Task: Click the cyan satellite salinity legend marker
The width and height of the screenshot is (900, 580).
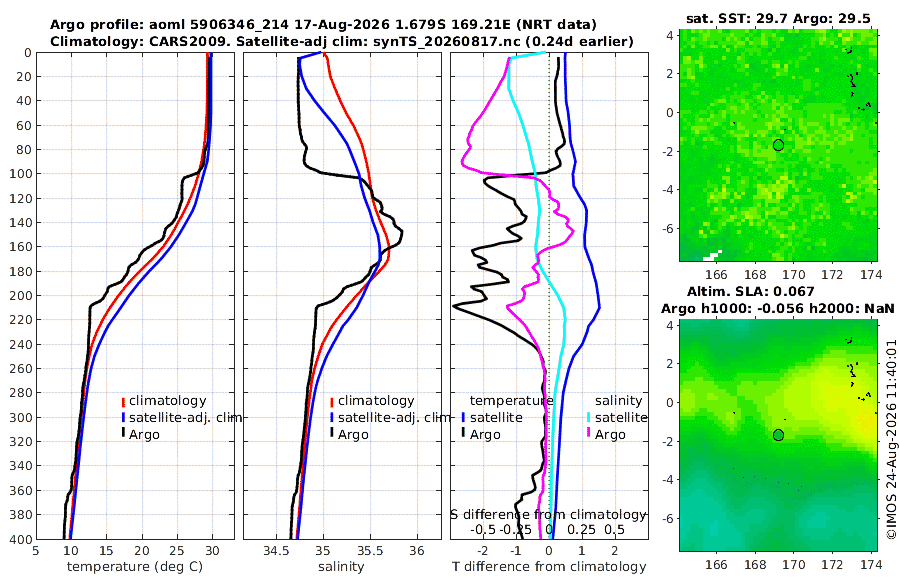Action: click(589, 417)
